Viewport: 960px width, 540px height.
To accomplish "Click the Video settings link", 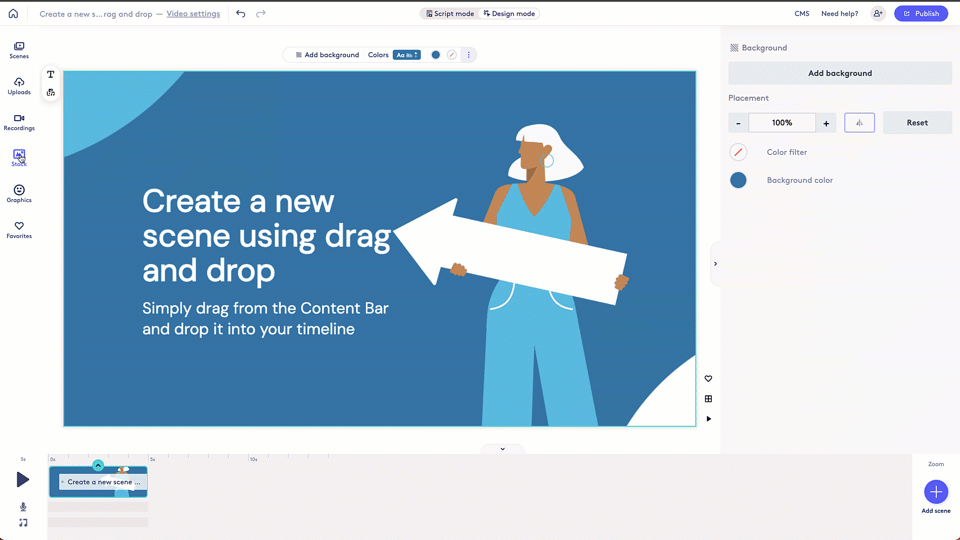I will point(193,14).
